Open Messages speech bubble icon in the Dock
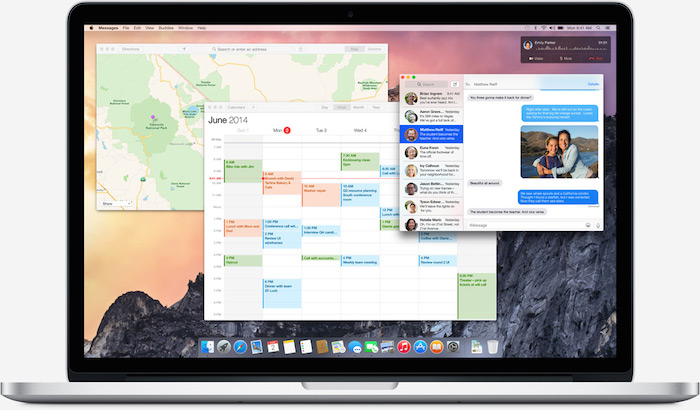 (x=355, y=347)
